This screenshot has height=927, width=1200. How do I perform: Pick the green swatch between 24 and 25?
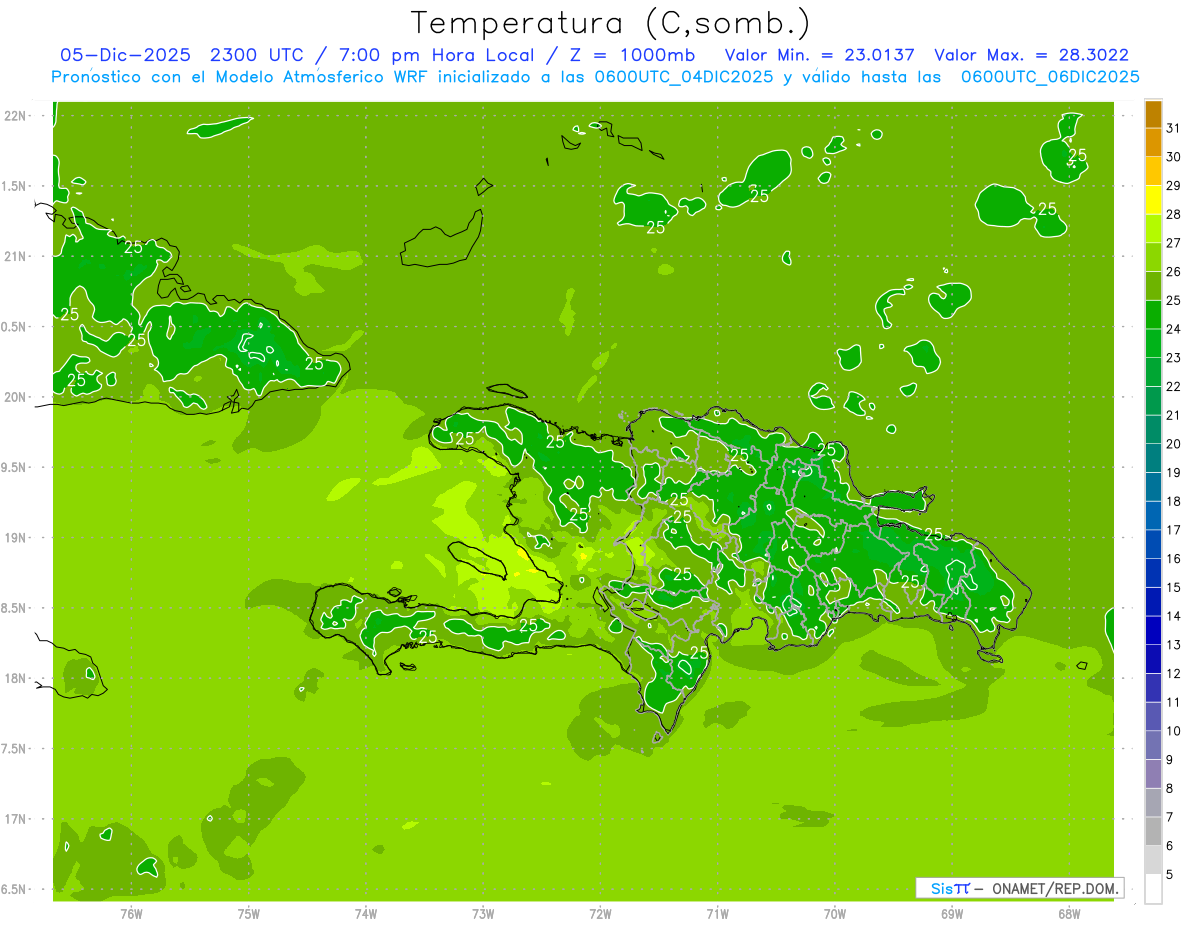tap(1153, 315)
